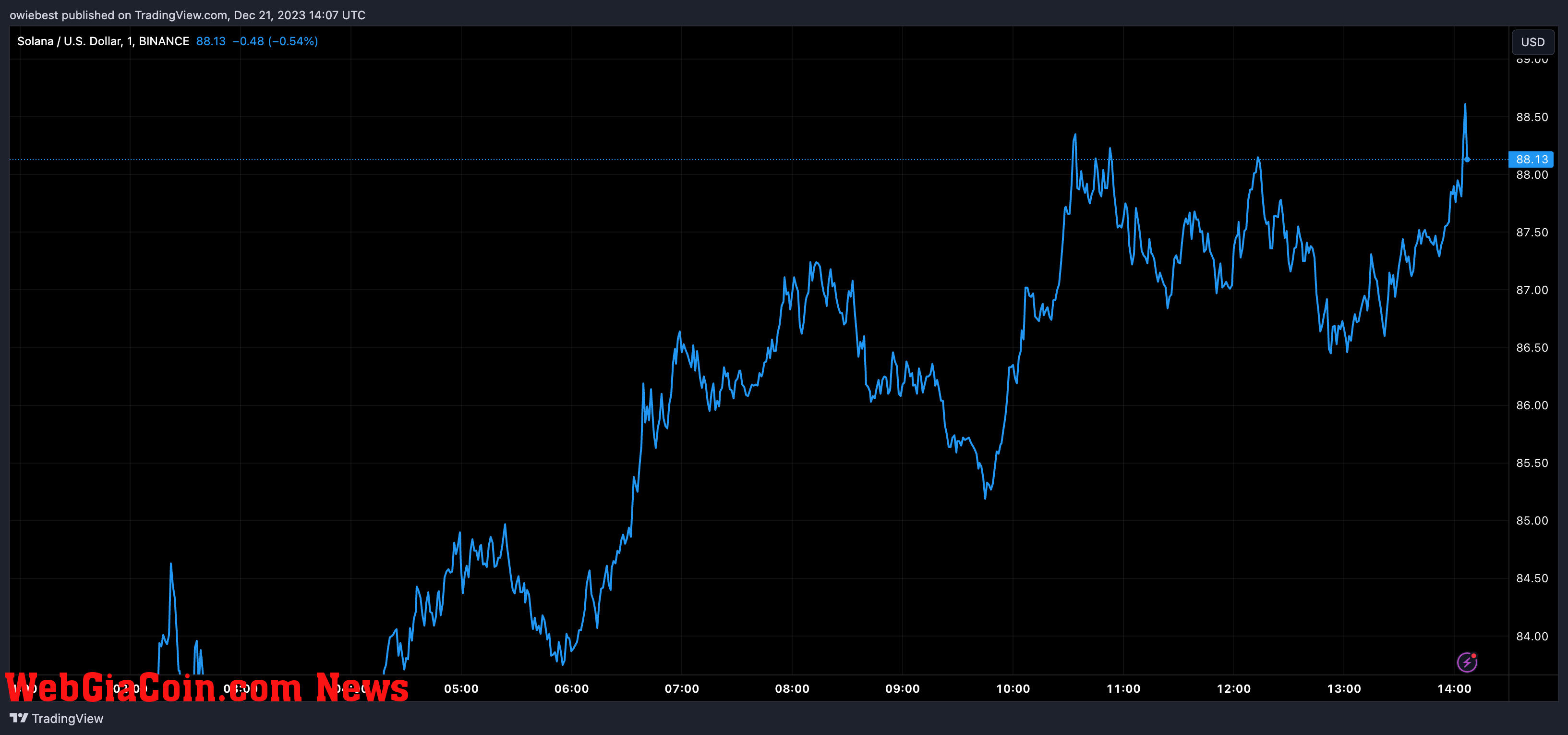This screenshot has width=1568, height=735.
Task: Click the 85.00 price axis label
Action: (1532, 521)
